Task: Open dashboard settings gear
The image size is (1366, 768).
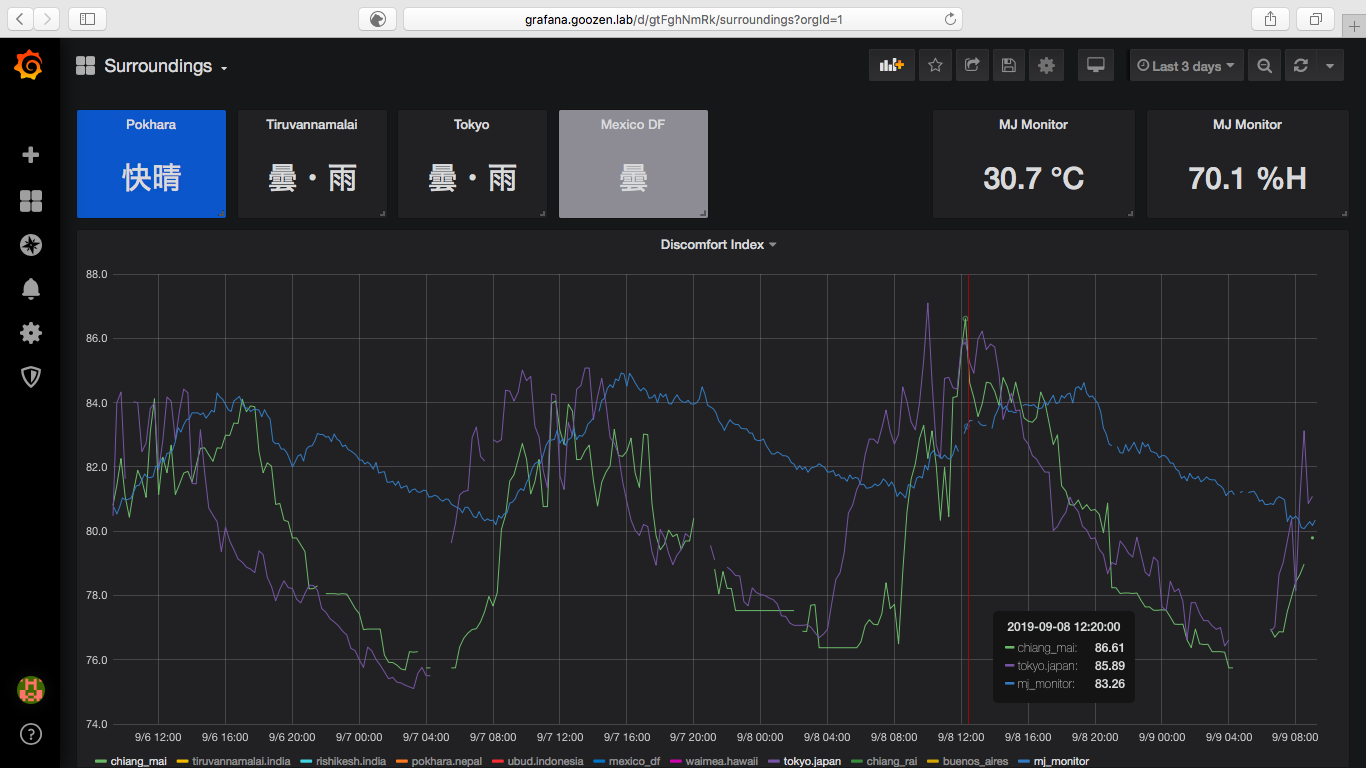Action: (1046, 66)
